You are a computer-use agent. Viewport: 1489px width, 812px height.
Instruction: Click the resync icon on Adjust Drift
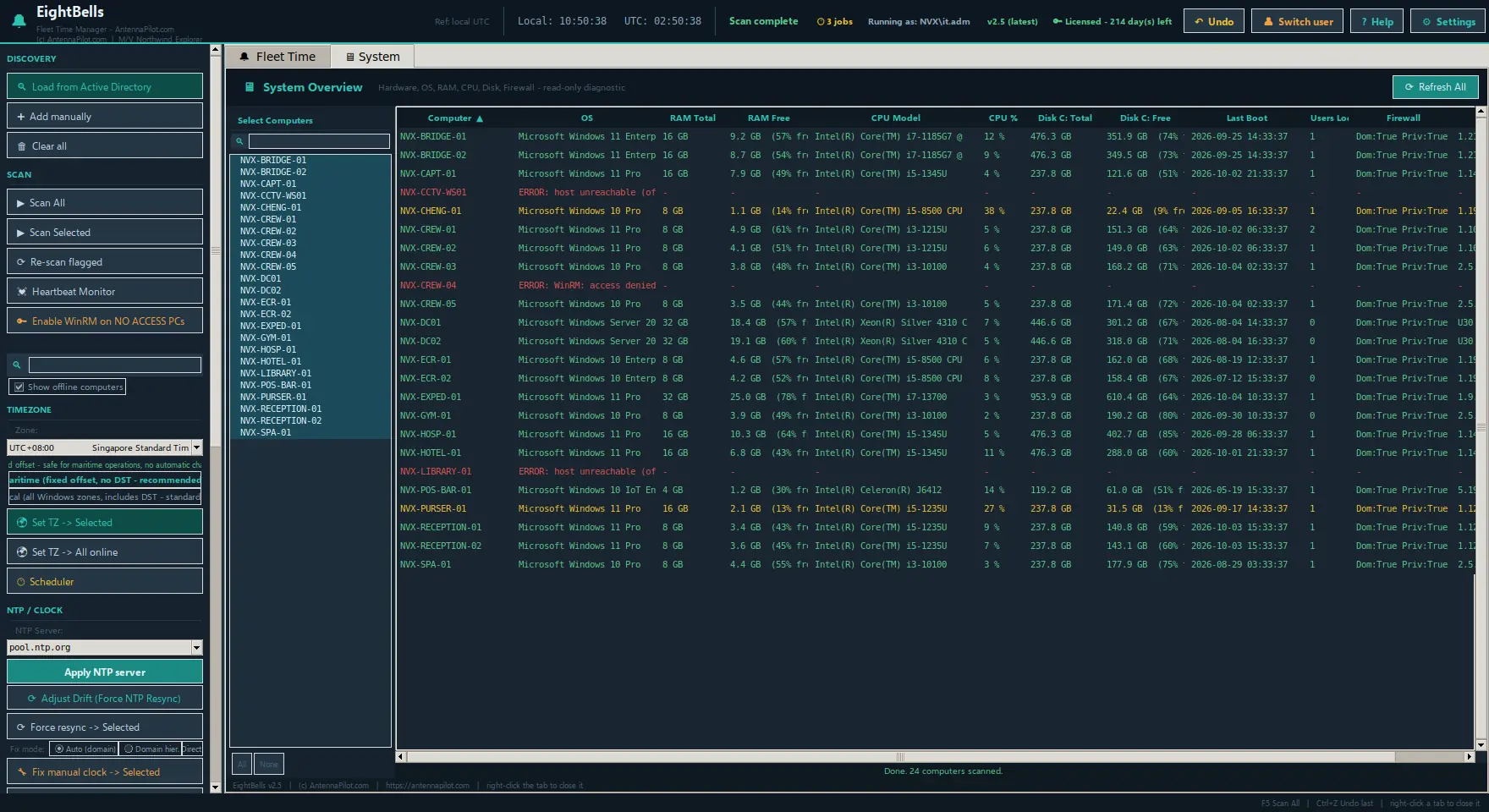coord(32,699)
